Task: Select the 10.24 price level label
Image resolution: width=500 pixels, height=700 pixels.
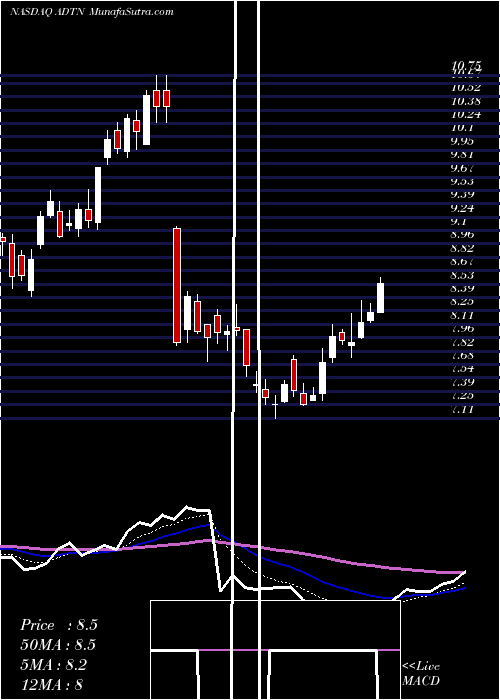Action: pyautogui.click(x=466, y=114)
